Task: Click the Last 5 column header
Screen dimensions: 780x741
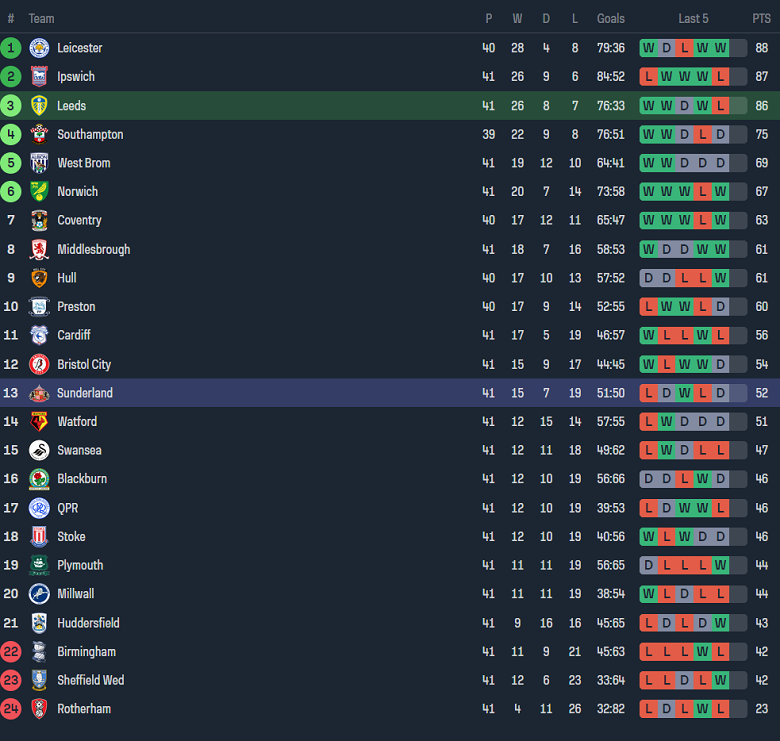Action: [x=693, y=19]
